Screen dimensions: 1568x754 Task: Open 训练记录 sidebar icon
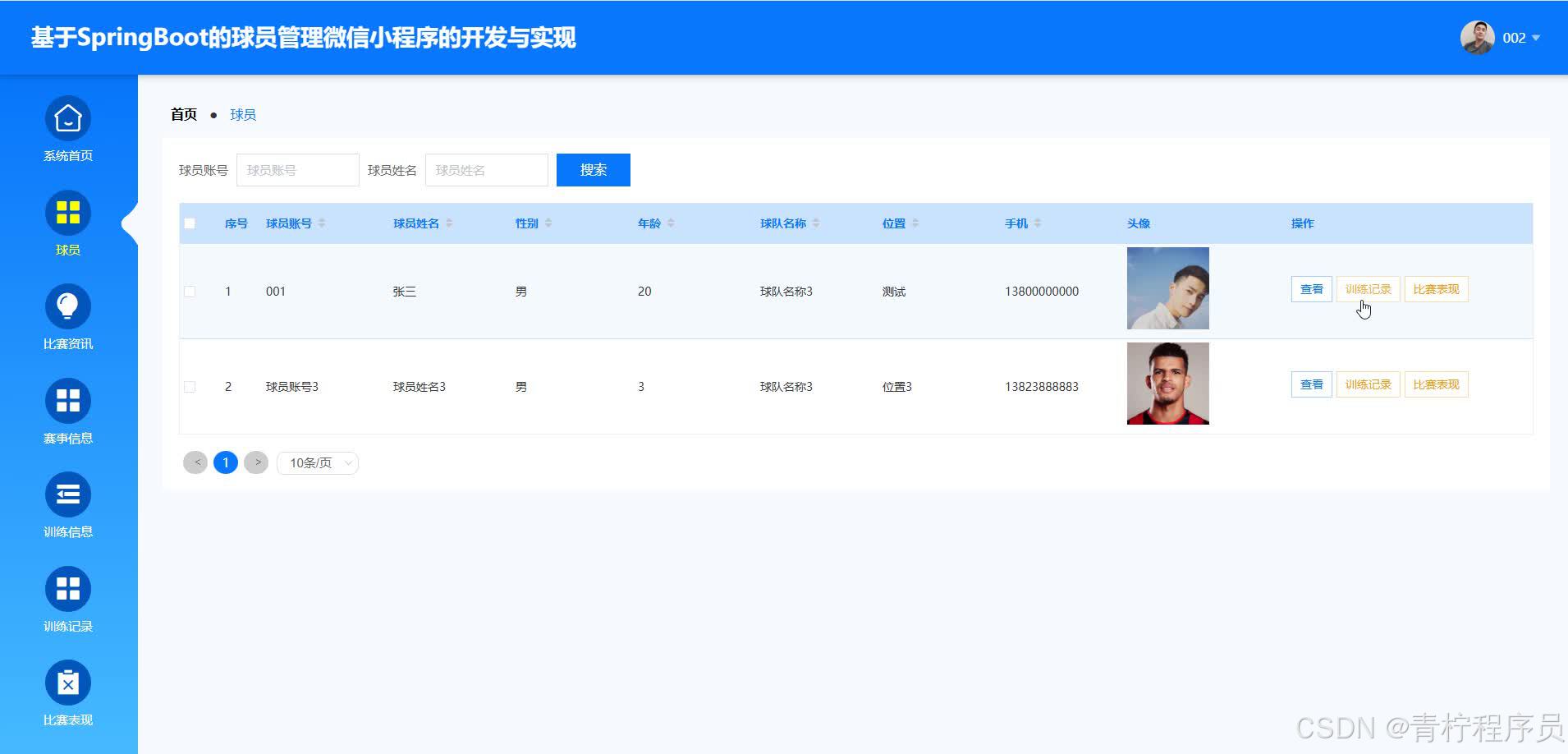coord(67,589)
